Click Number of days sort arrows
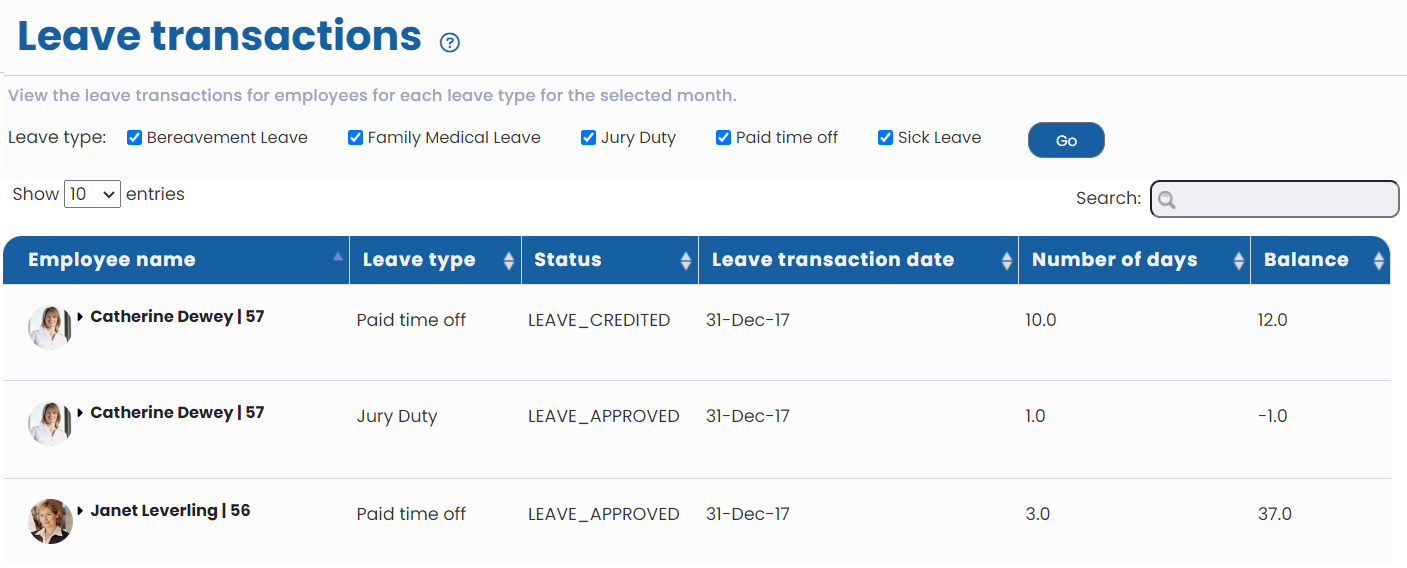 [1239, 261]
